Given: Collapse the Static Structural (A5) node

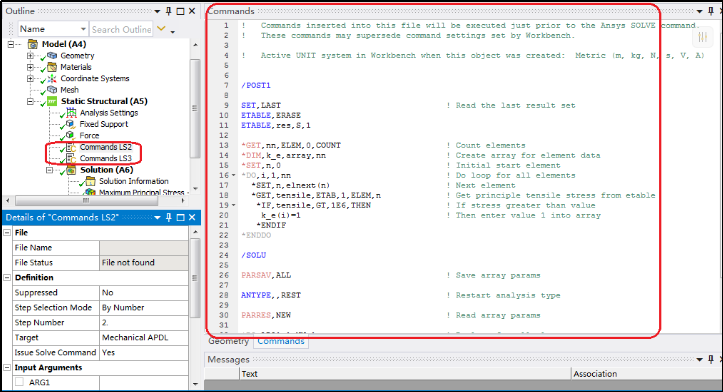Looking at the screenshot, I should pyautogui.click(x=30, y=101).
